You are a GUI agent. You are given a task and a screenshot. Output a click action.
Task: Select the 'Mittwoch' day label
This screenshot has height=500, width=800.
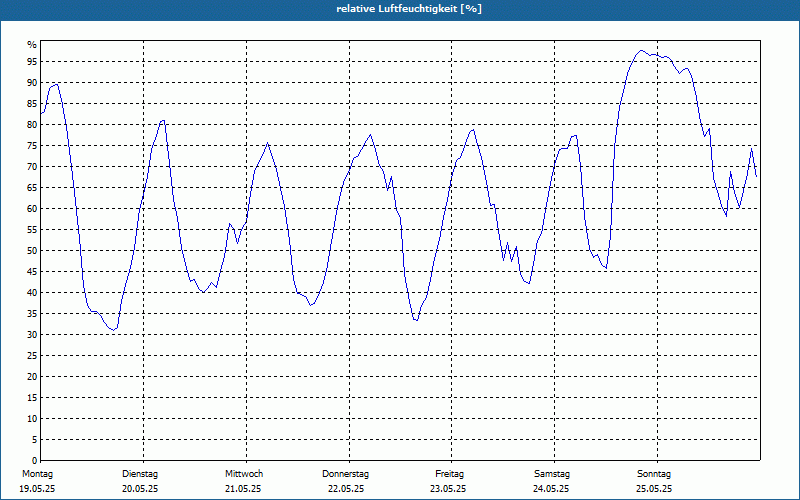[x=244, y=474]
